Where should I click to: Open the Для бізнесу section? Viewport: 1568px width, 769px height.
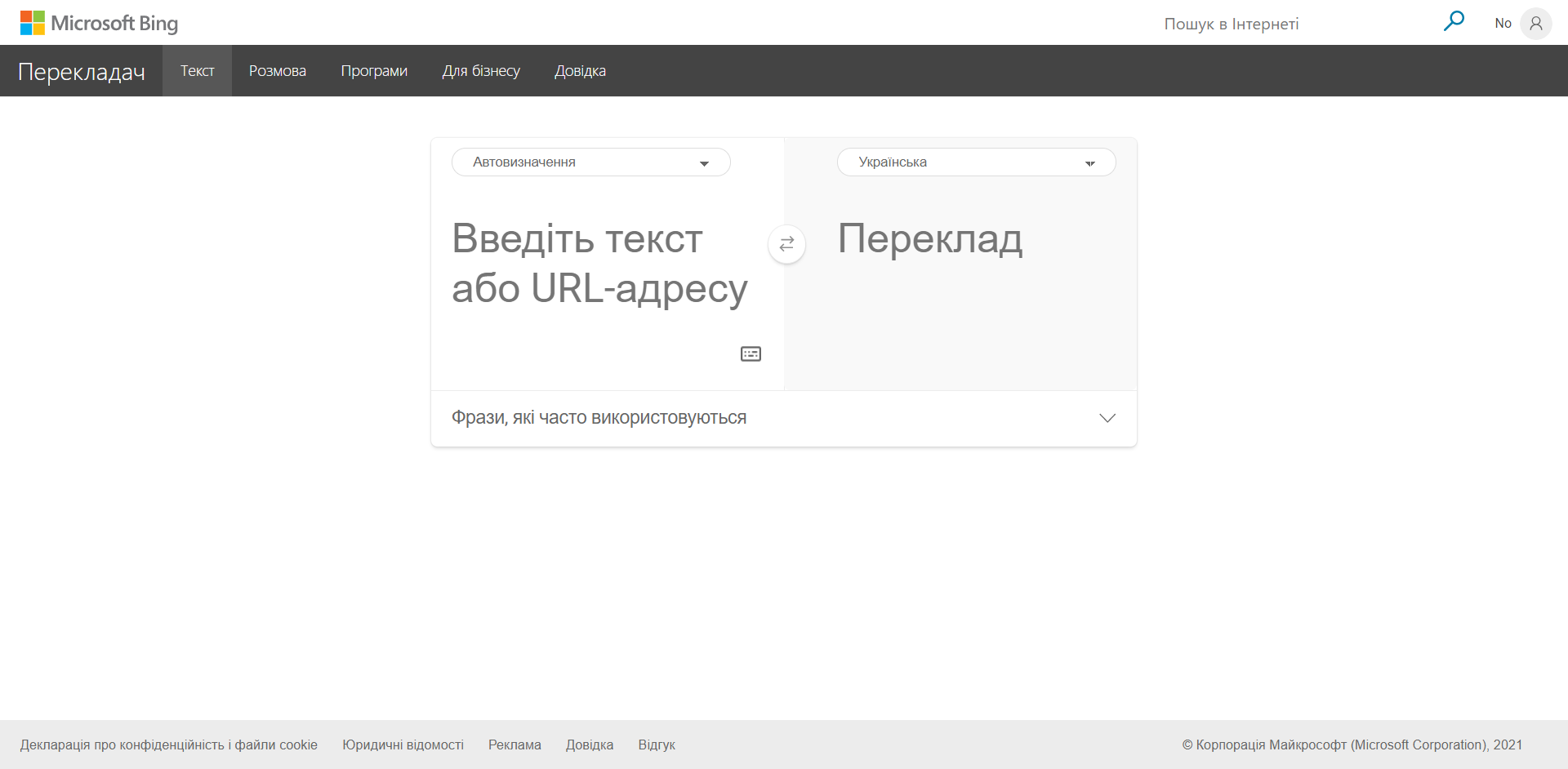481,70
